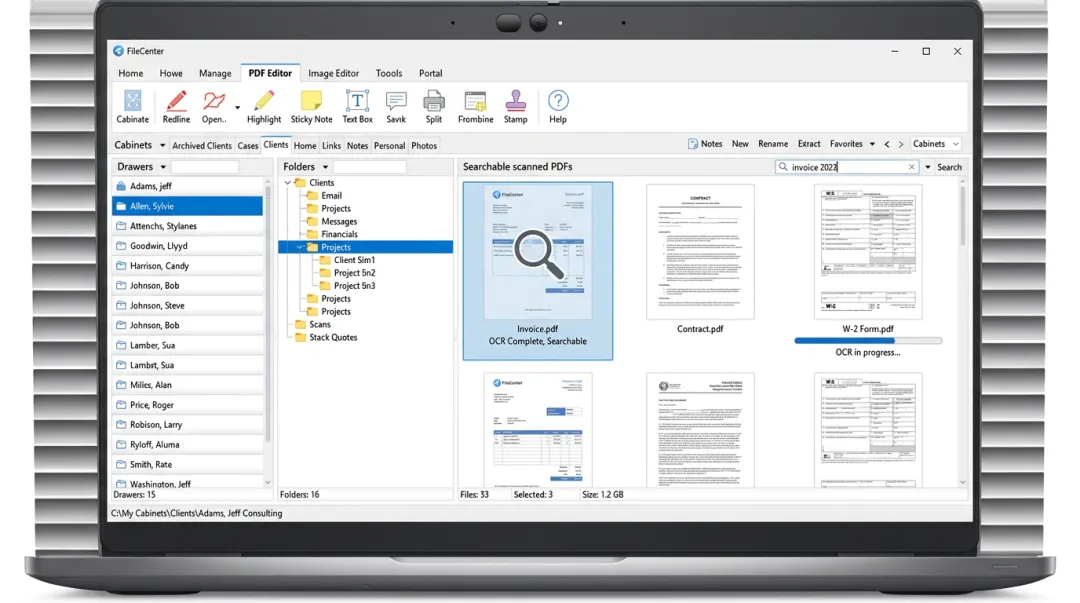
Task: Switch to the Photos cabinet tab
Action: coord(424,145)
